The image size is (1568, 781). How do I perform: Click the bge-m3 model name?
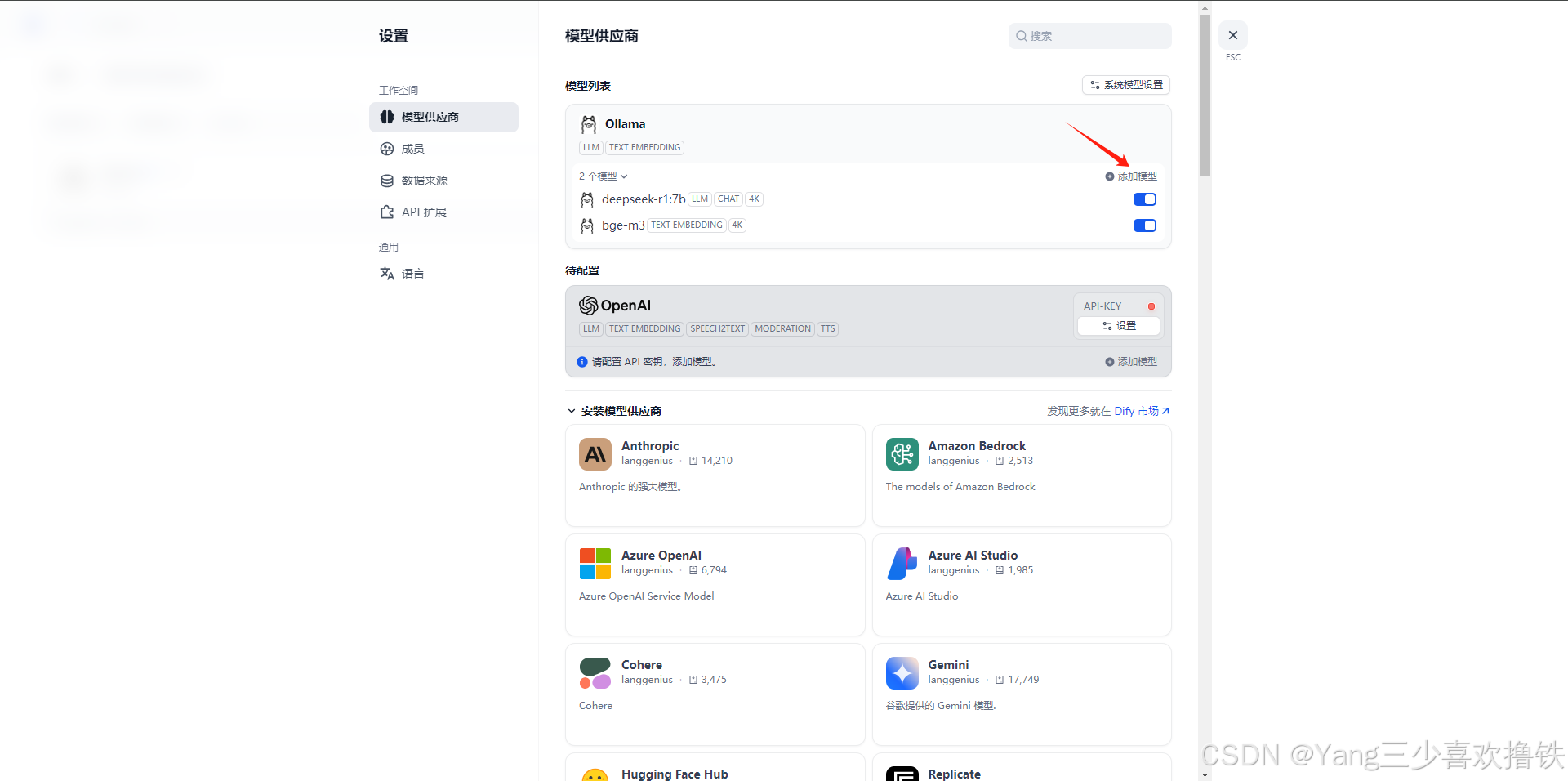623,225
